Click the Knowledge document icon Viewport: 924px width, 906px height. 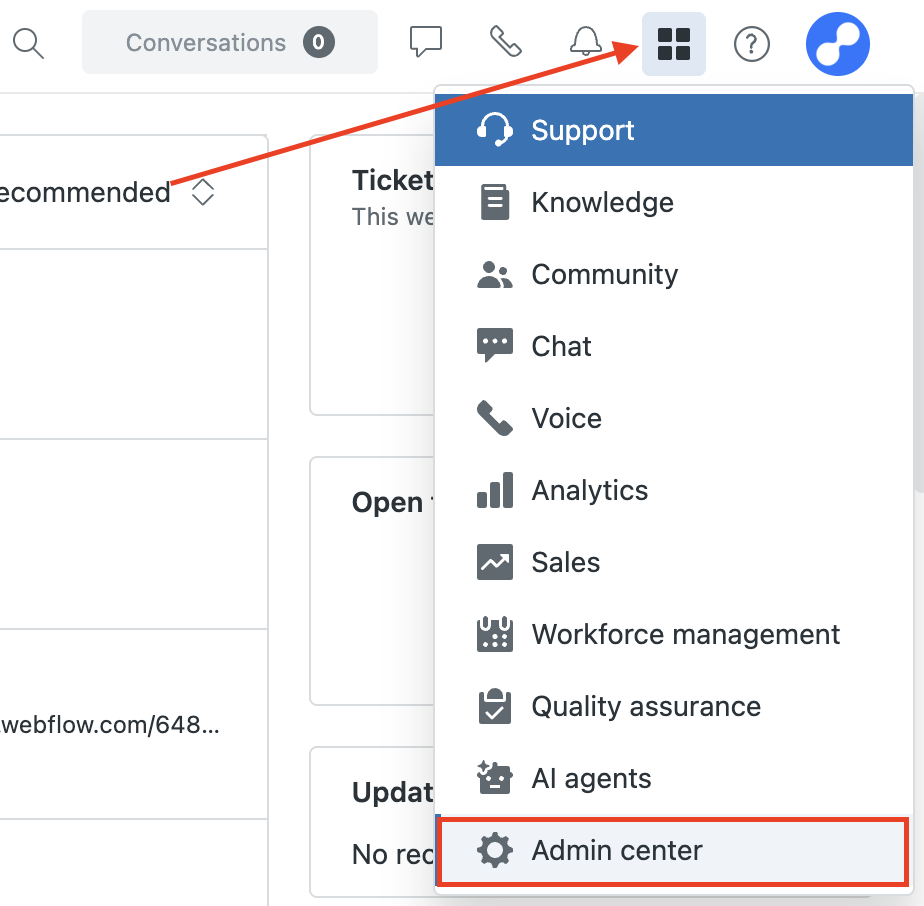tap(494, 202)
